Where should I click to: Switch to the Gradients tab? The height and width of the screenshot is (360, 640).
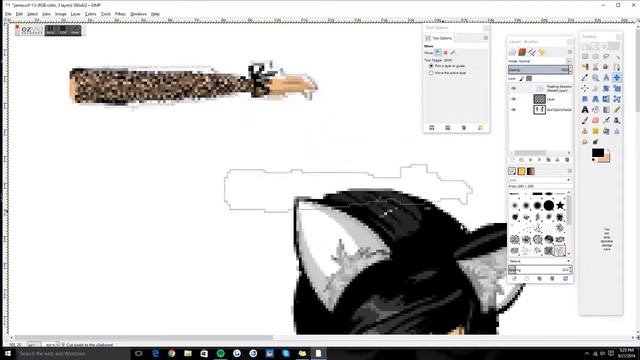pyautogui.click(x=531, y=171)
